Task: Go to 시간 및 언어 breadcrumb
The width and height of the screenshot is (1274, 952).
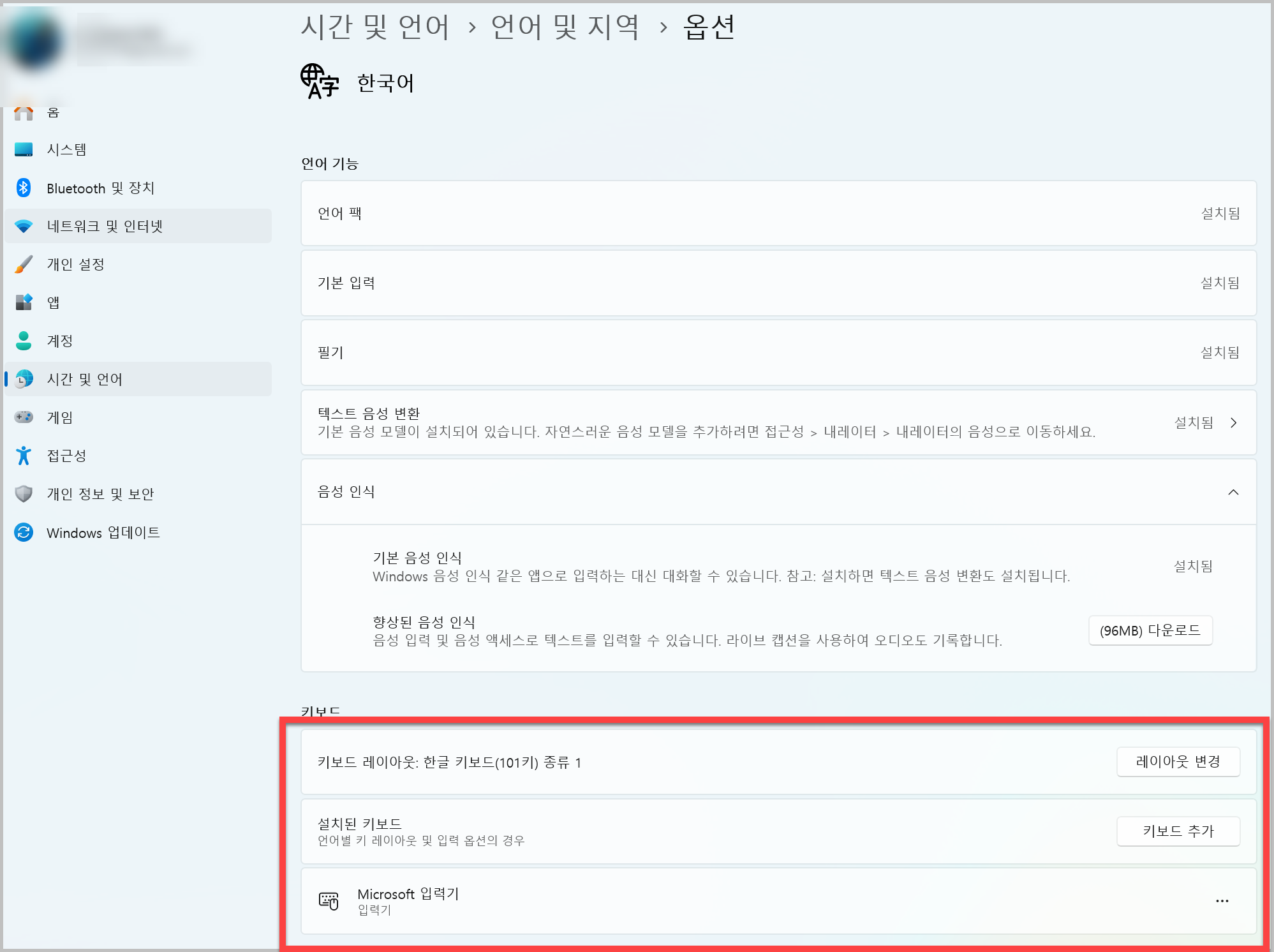Action: [x=375, y=27]
